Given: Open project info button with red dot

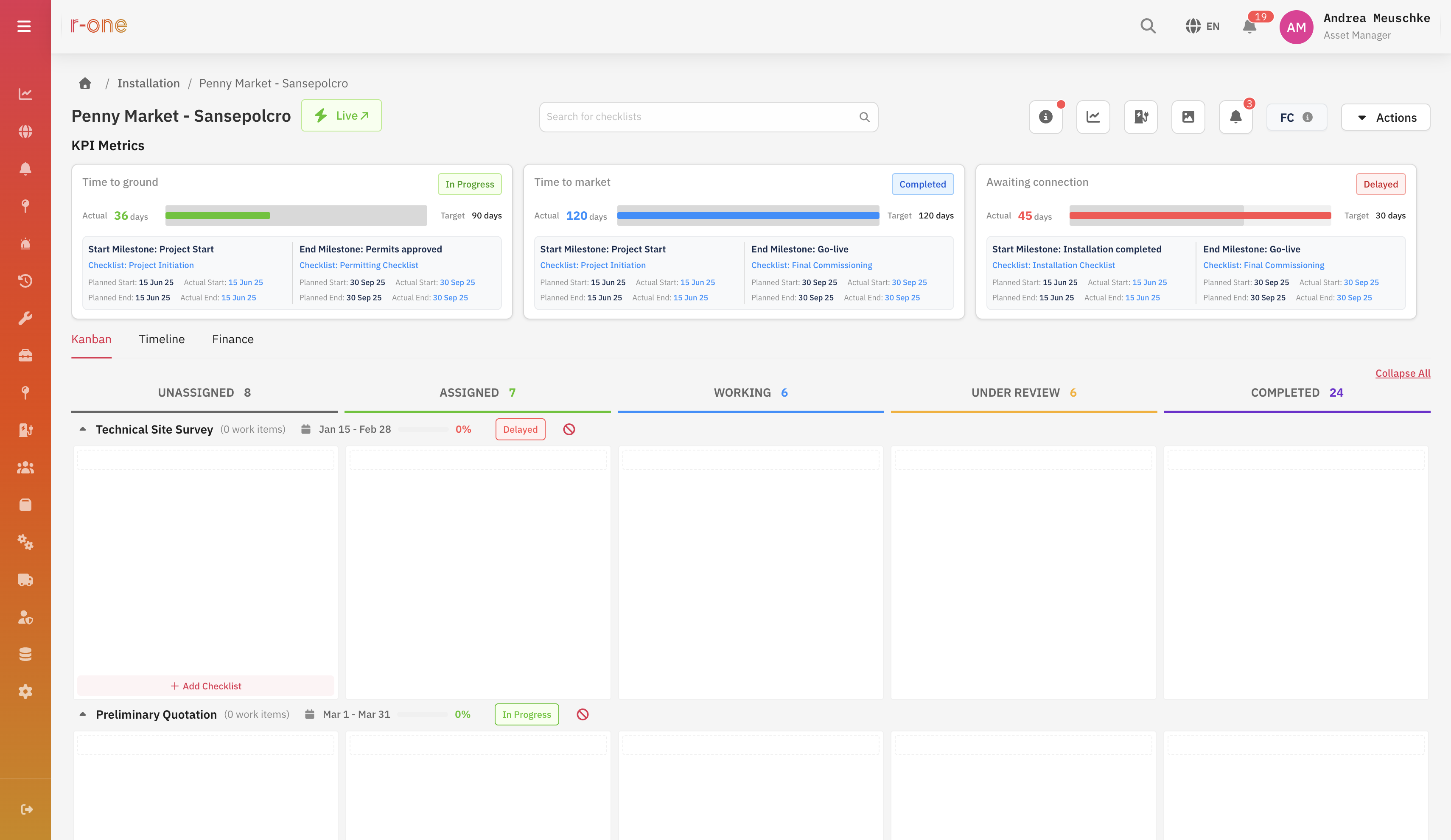Looking at the screenshot, I should pyautogui.click(x=1046, y=117).
